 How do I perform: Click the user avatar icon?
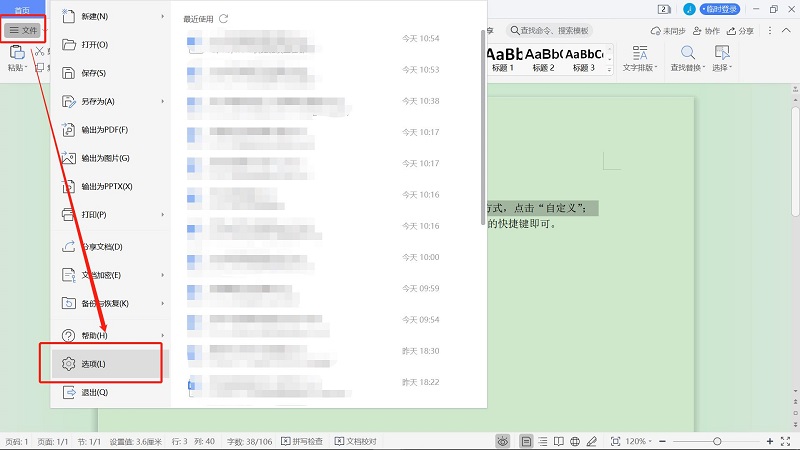point(689,9)
